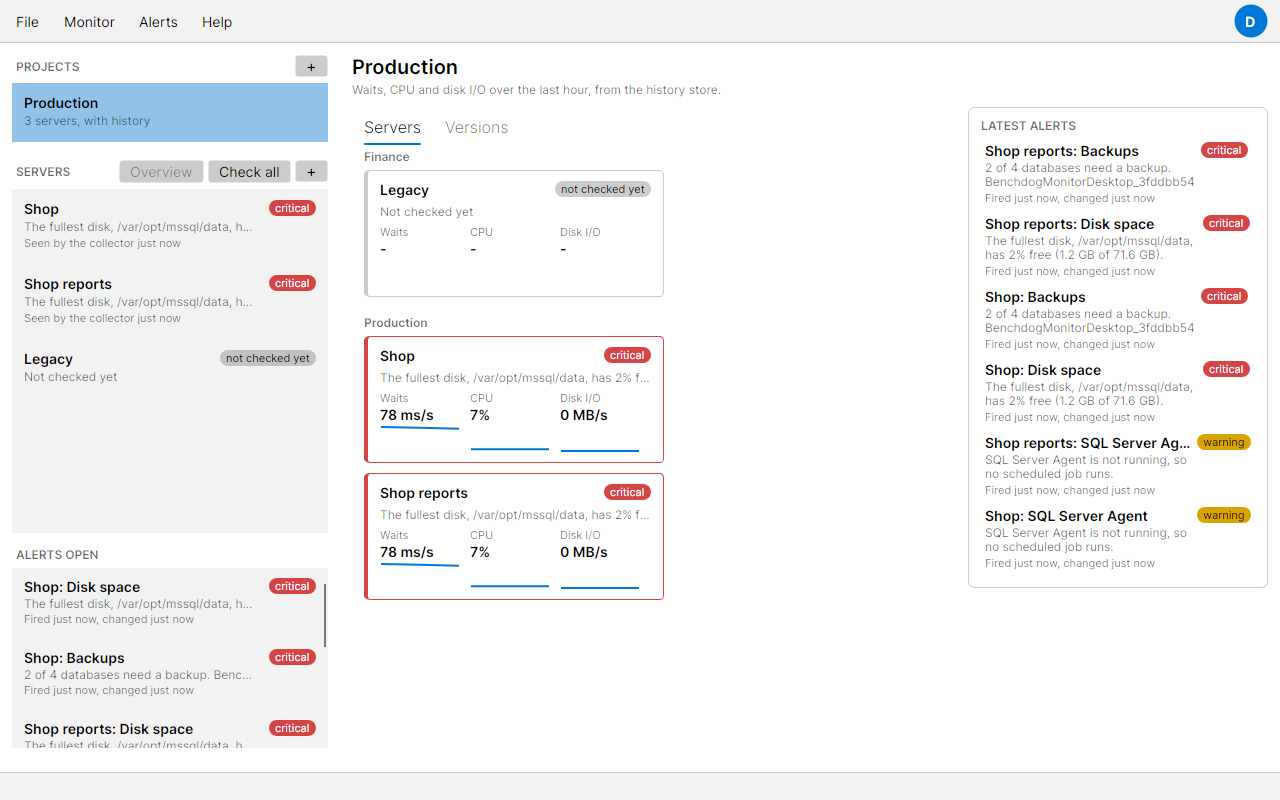Open latest alert Shop: Backups
The width and height of the screenshot is (1280, 800).
click(x=1118, y=320)
